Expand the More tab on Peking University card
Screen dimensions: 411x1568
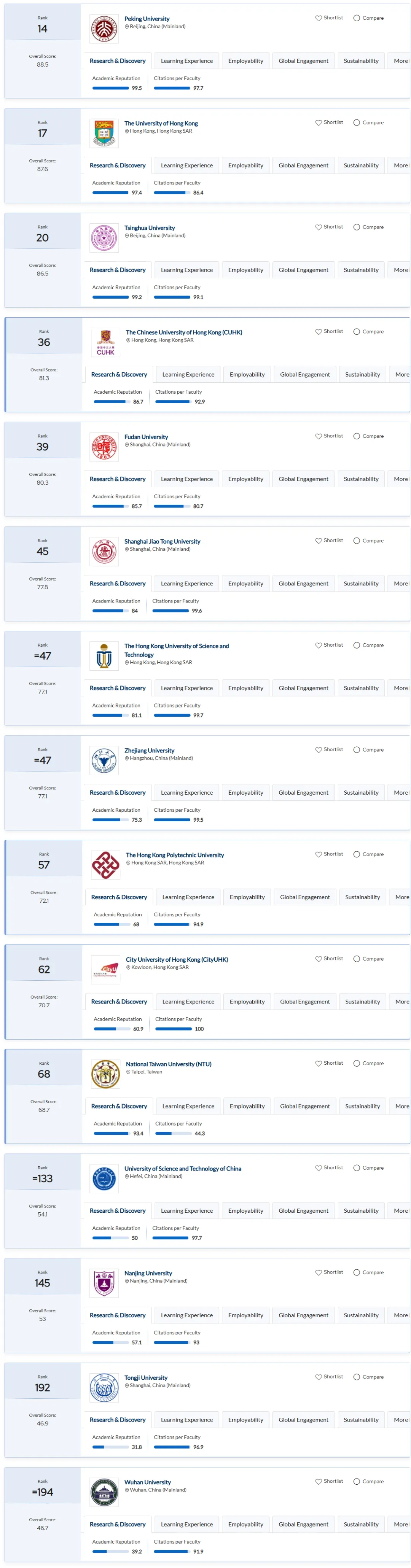(x=401, y=61)
